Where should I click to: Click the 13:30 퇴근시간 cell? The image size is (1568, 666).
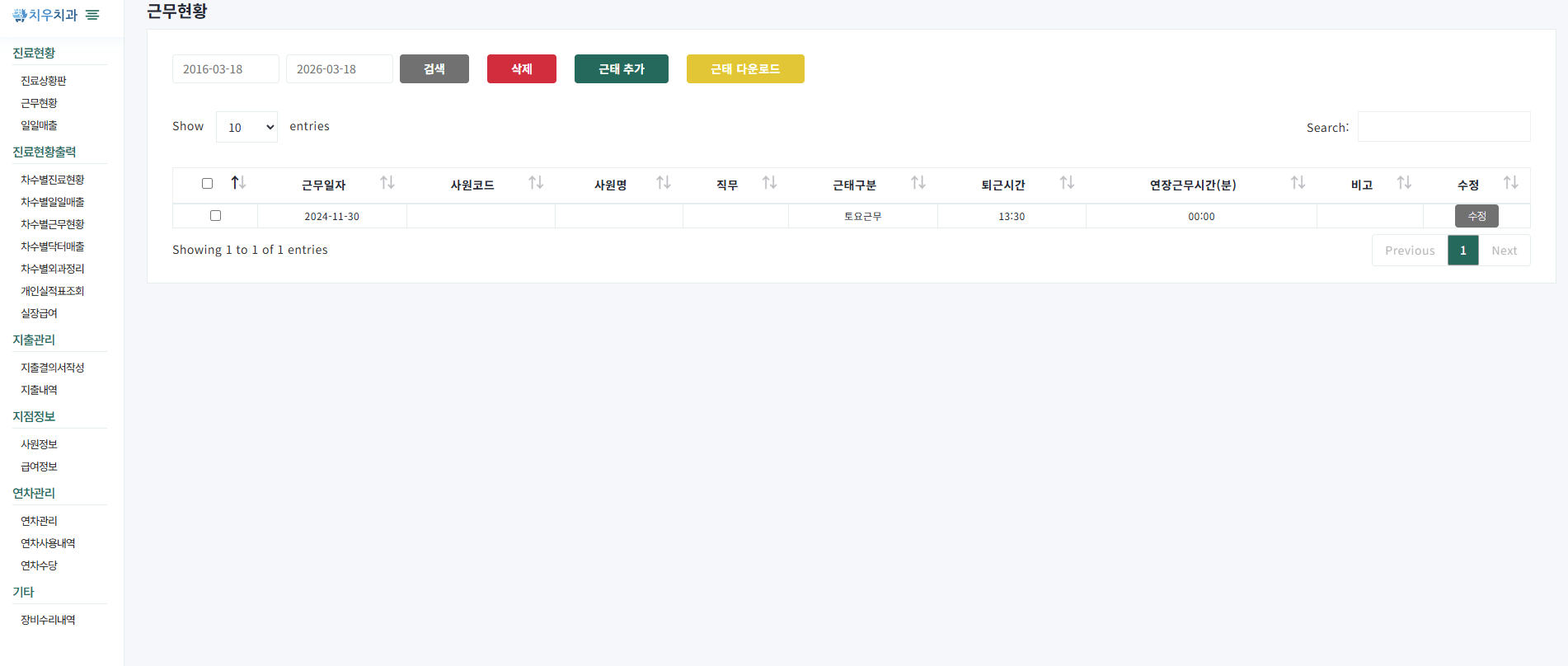tap(1012, 216)
